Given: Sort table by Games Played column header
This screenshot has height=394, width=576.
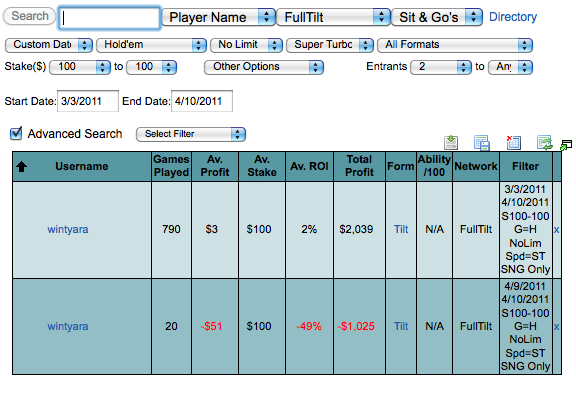Looking at the screenshot, I should click(x=171, y=166).
